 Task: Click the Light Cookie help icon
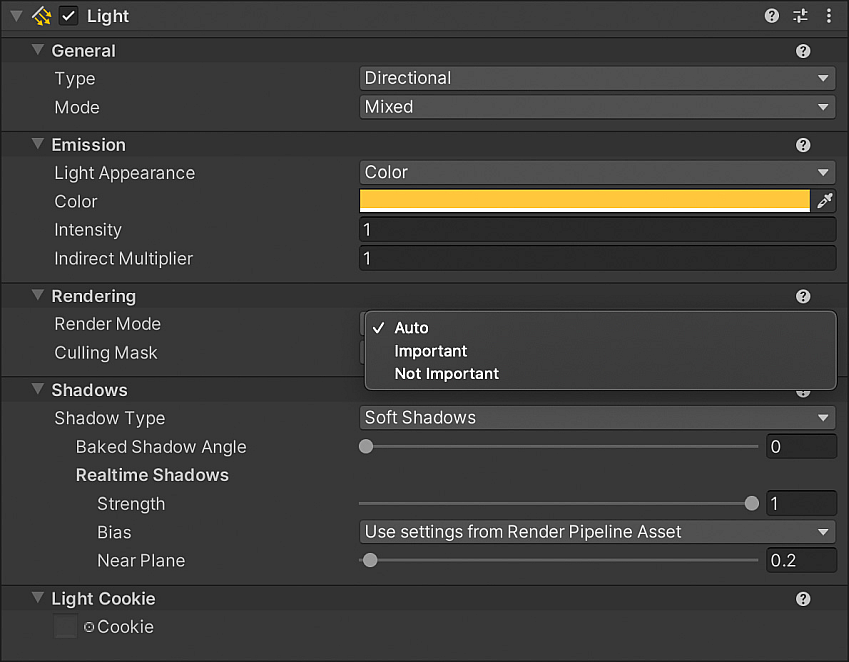[802, 599]
